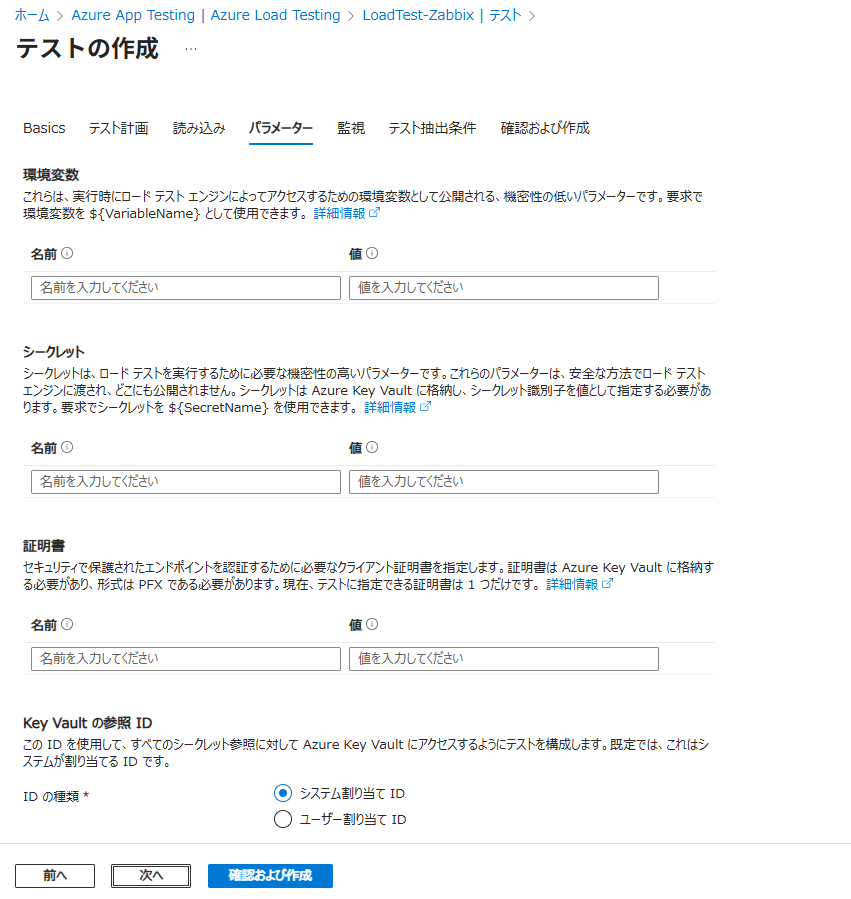Image resolution: width=851 pixels, height=899 pixels.
Task: Go to the テスト抽出条件 tab
Action: tap(432, 128)
